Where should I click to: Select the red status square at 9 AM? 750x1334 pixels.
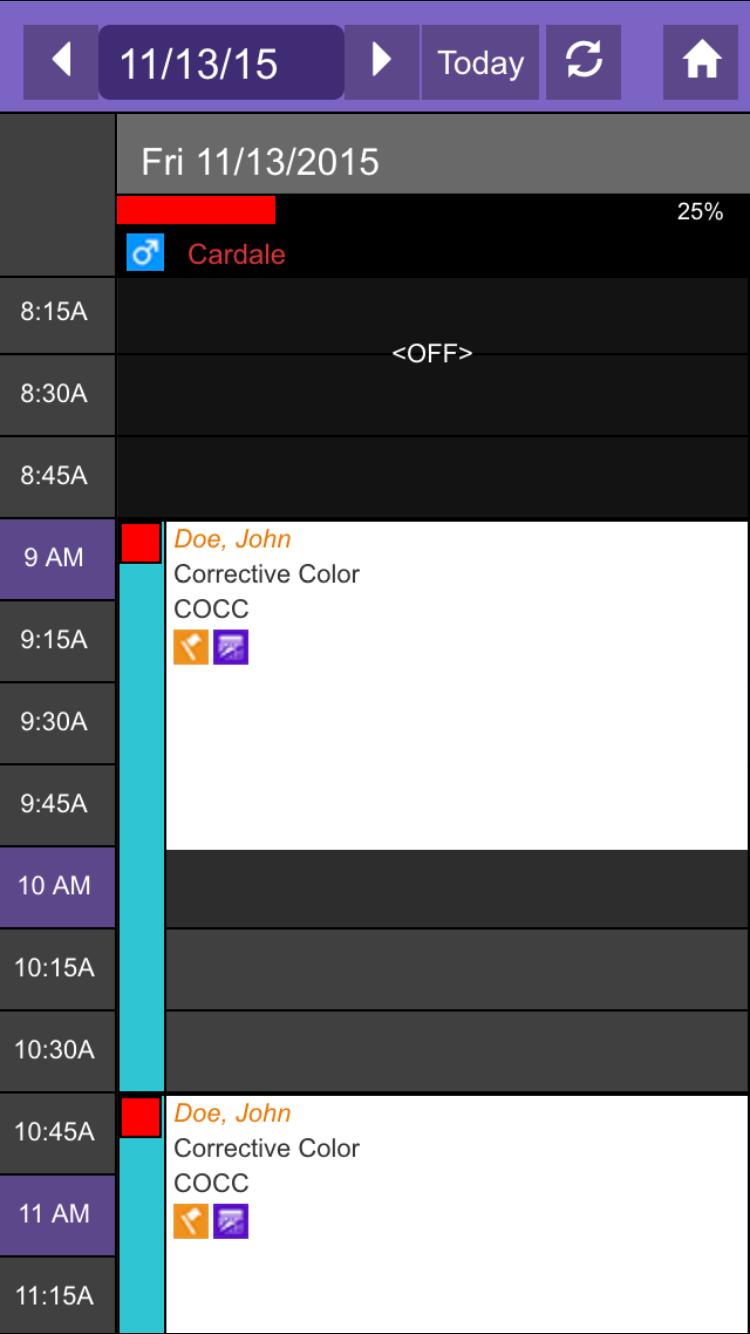(141, 543)
